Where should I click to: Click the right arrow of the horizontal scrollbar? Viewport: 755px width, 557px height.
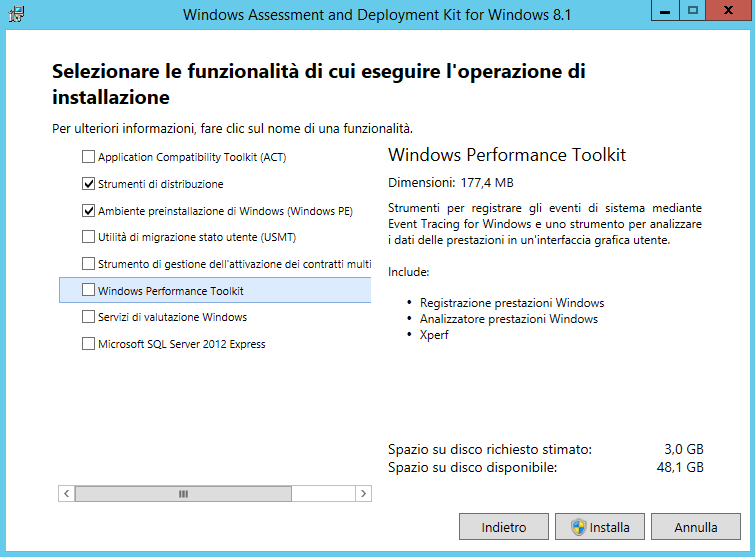[363, 494]
